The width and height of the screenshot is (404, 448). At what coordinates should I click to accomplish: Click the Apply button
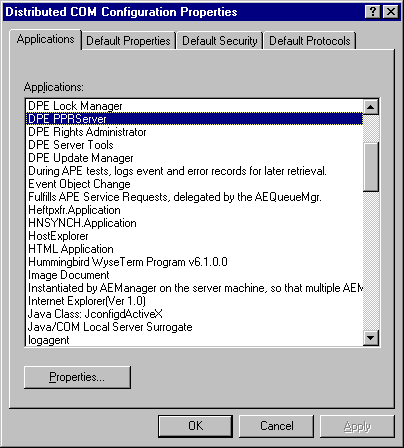357,426
